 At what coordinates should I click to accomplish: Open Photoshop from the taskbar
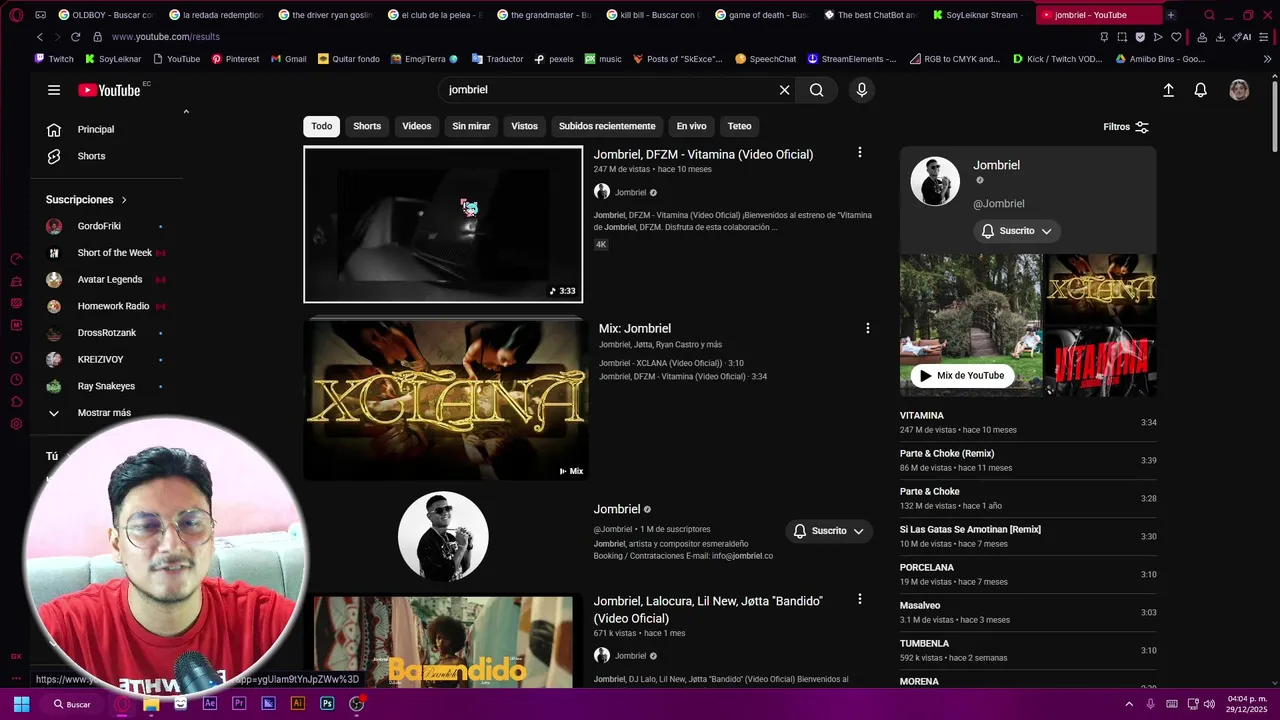coord(327,704)
